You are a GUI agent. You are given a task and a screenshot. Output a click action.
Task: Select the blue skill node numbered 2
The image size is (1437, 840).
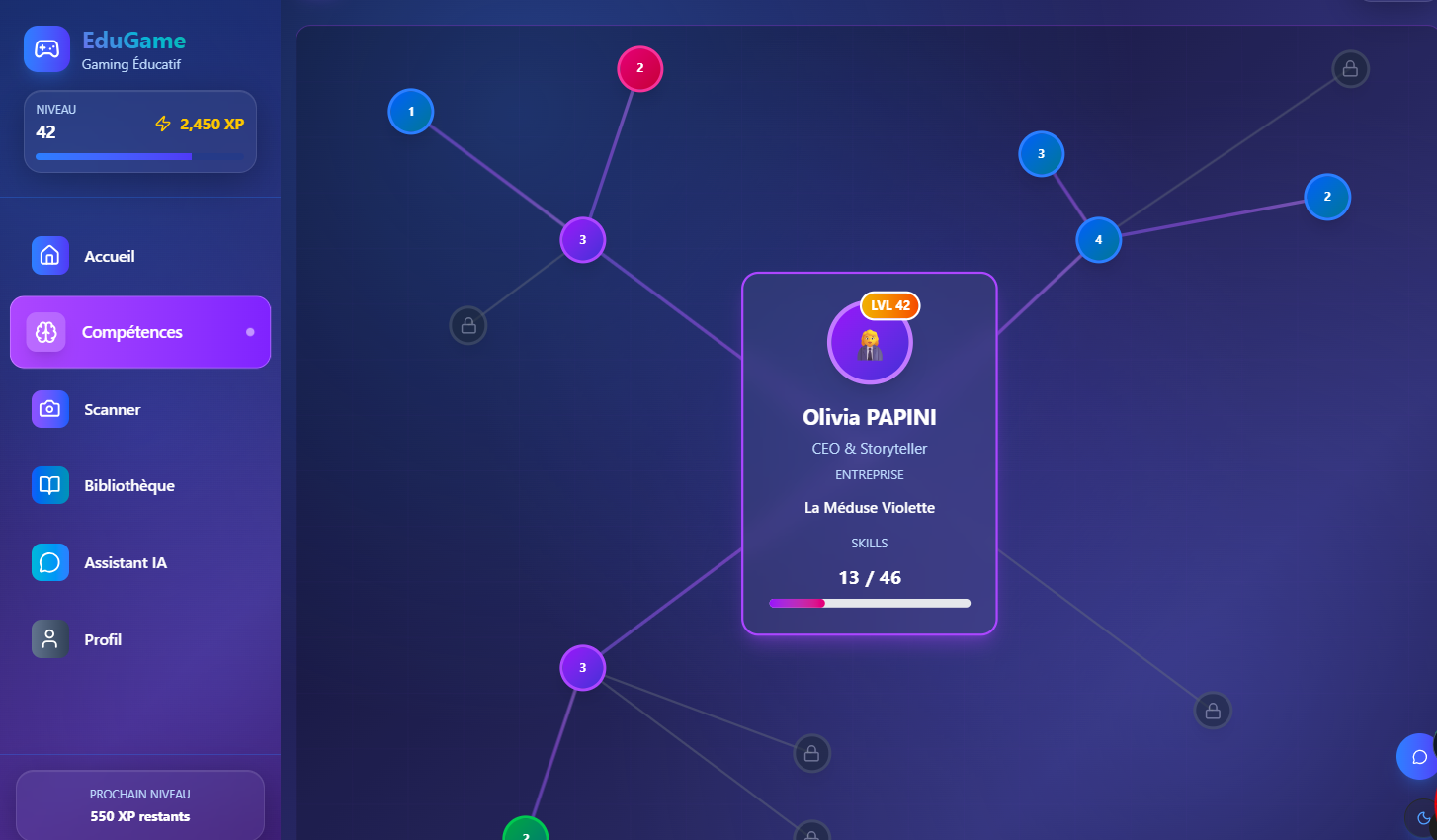pyautogui.click(x=1326, y=197)
